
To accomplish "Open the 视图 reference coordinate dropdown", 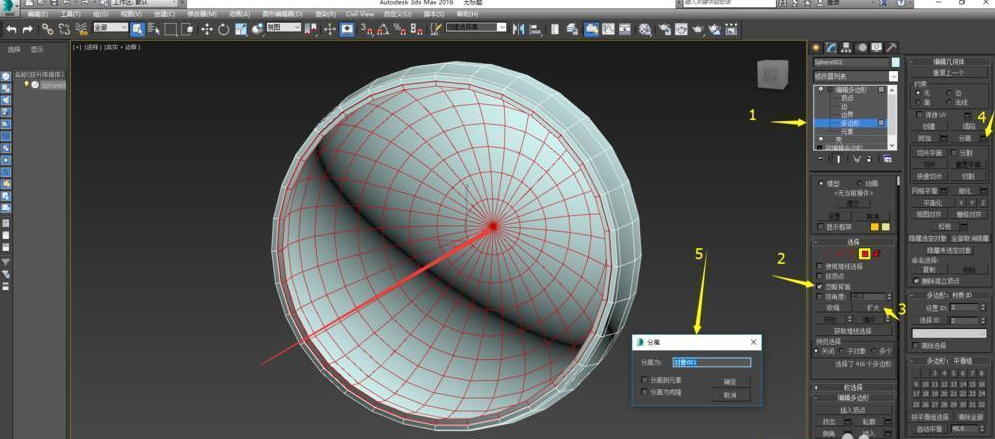I will click(284, 29).
